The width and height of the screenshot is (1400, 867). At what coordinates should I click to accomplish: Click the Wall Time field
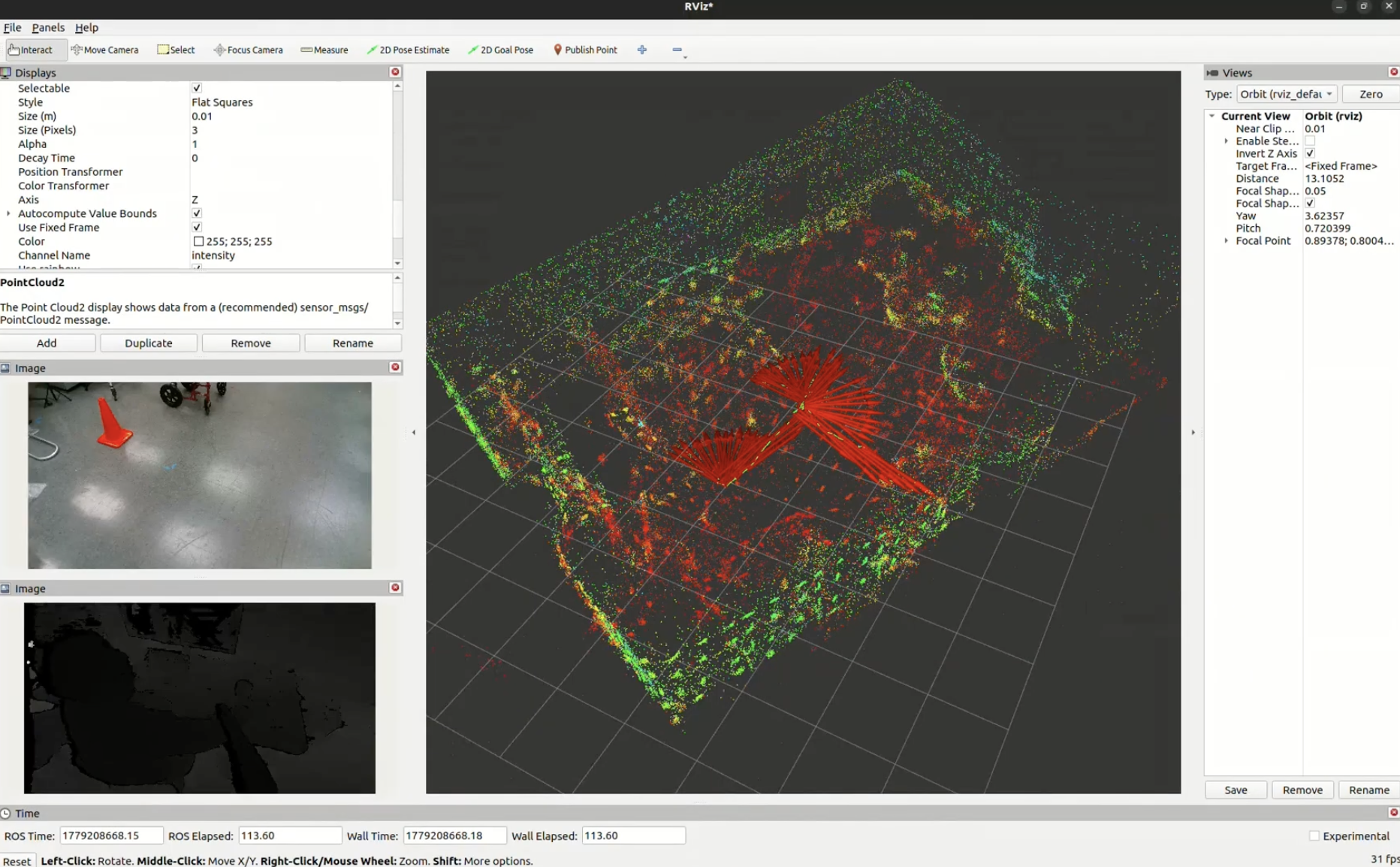coord(455,835)
